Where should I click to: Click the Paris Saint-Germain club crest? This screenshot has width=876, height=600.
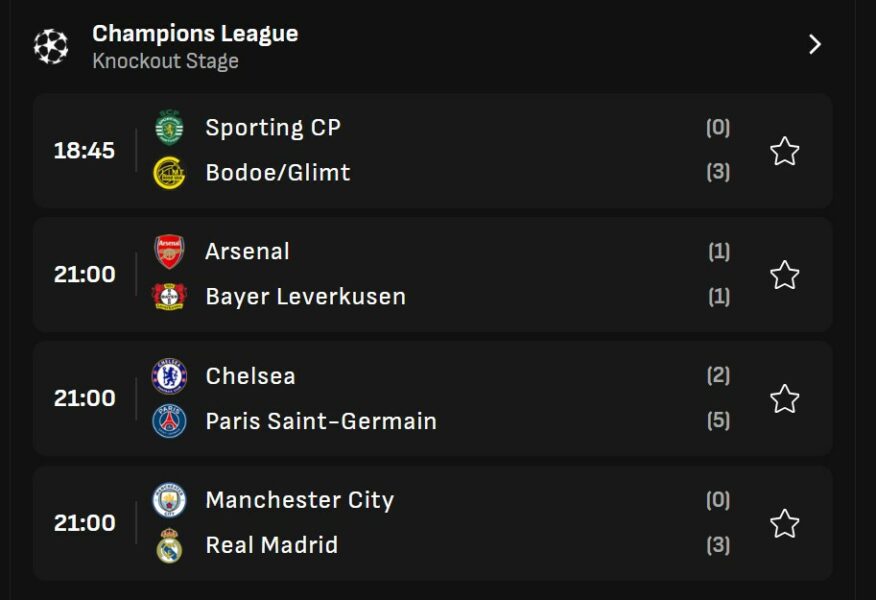[x=169, y=421]
